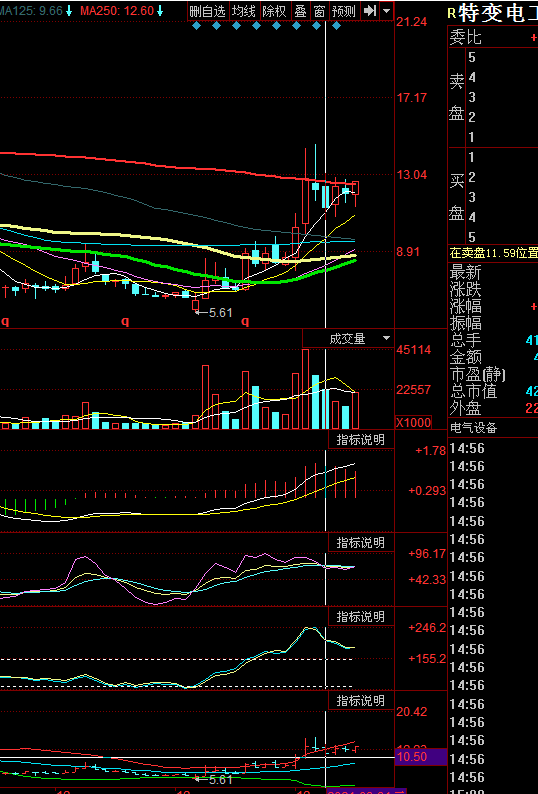Toggle moving averages with 均线 button
This screenshot has width=538, height=794.
tap(244, 11)
